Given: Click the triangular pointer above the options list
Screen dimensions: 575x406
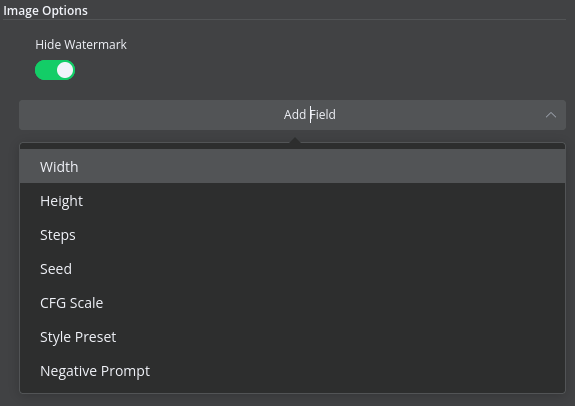Looking at the screenshot, I should tap(295, 140).
